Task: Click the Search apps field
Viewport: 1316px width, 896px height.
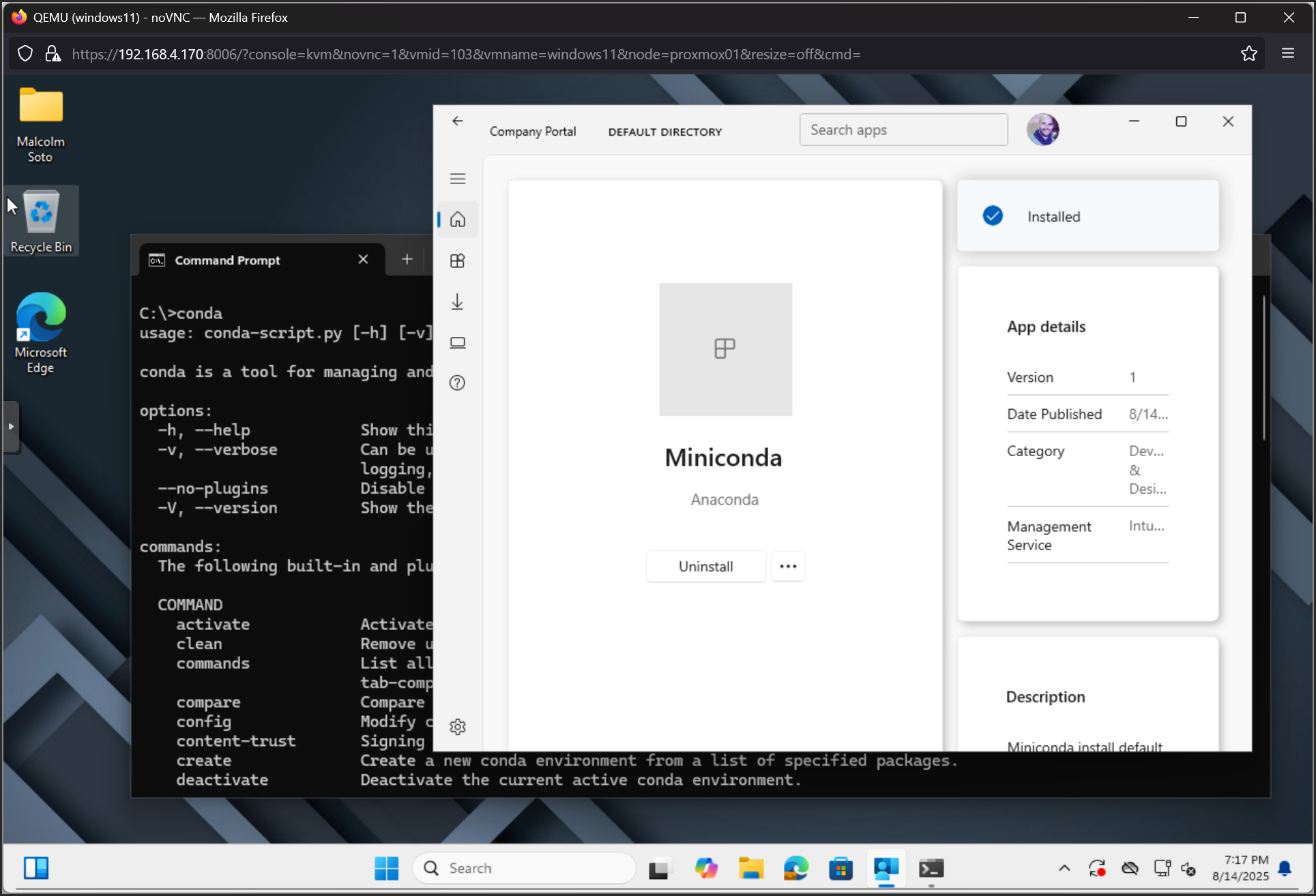Action: [903, 130]
